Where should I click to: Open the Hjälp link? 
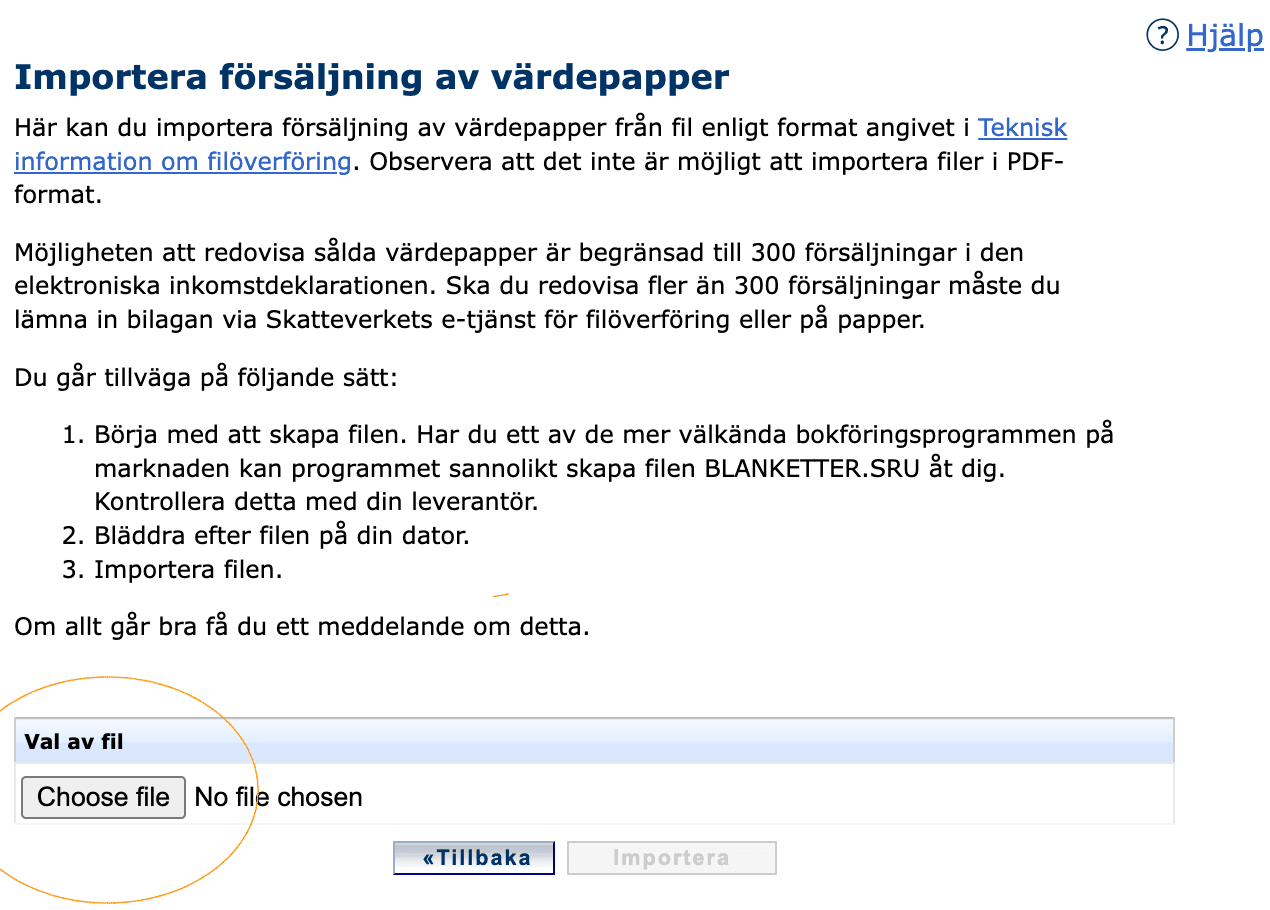pos(1225,37)
